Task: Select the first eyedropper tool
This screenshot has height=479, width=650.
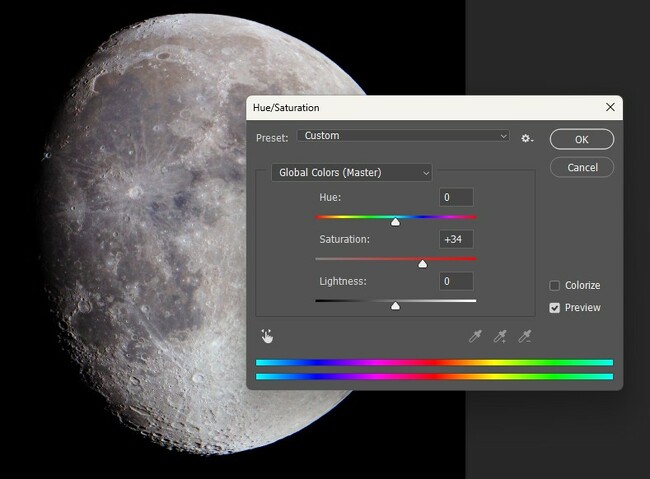Action: click(x=475, y=336)
